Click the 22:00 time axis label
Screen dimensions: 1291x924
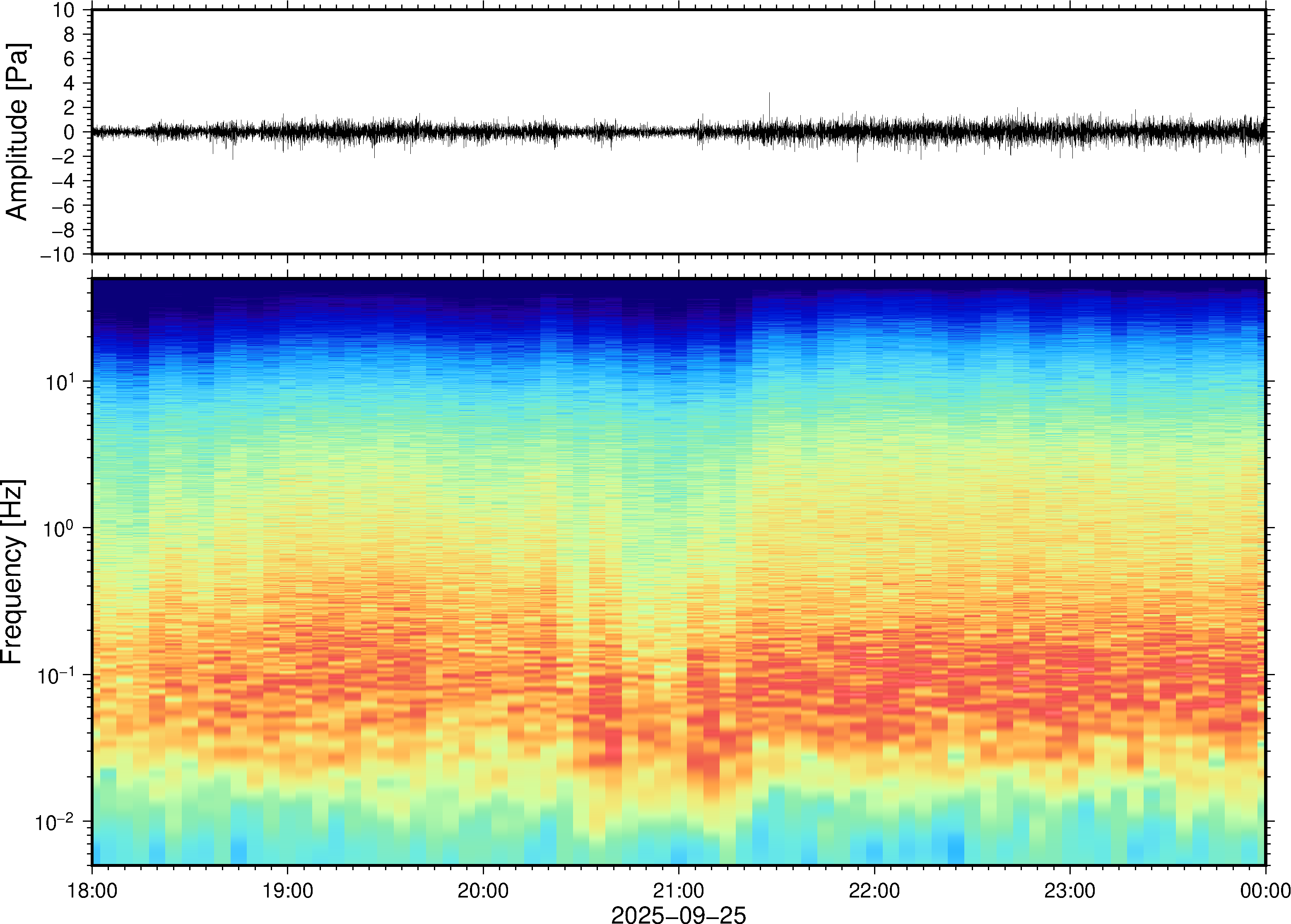pos(874,890)
